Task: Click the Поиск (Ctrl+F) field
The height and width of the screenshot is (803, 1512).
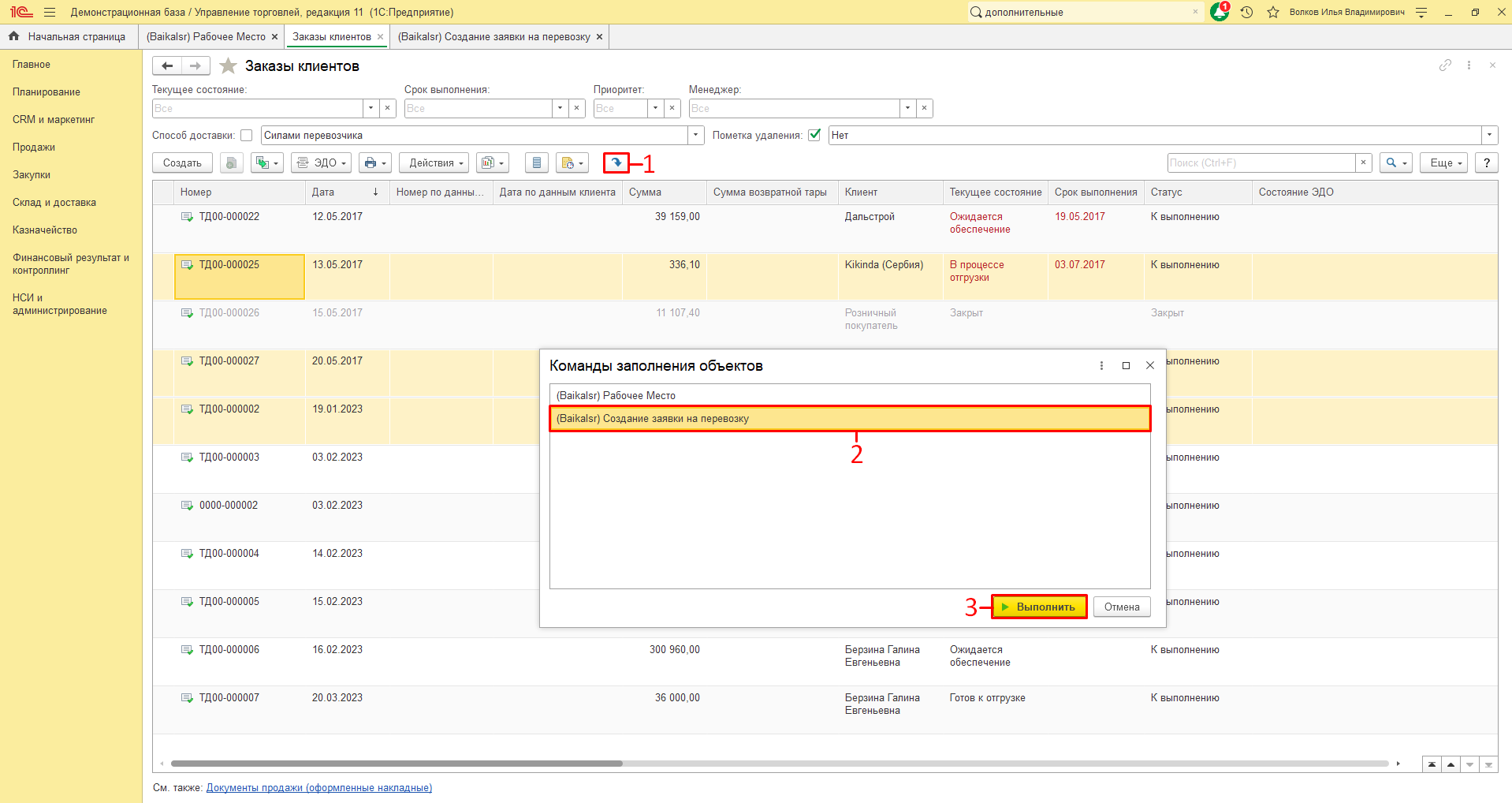Action: point(1261,162)
